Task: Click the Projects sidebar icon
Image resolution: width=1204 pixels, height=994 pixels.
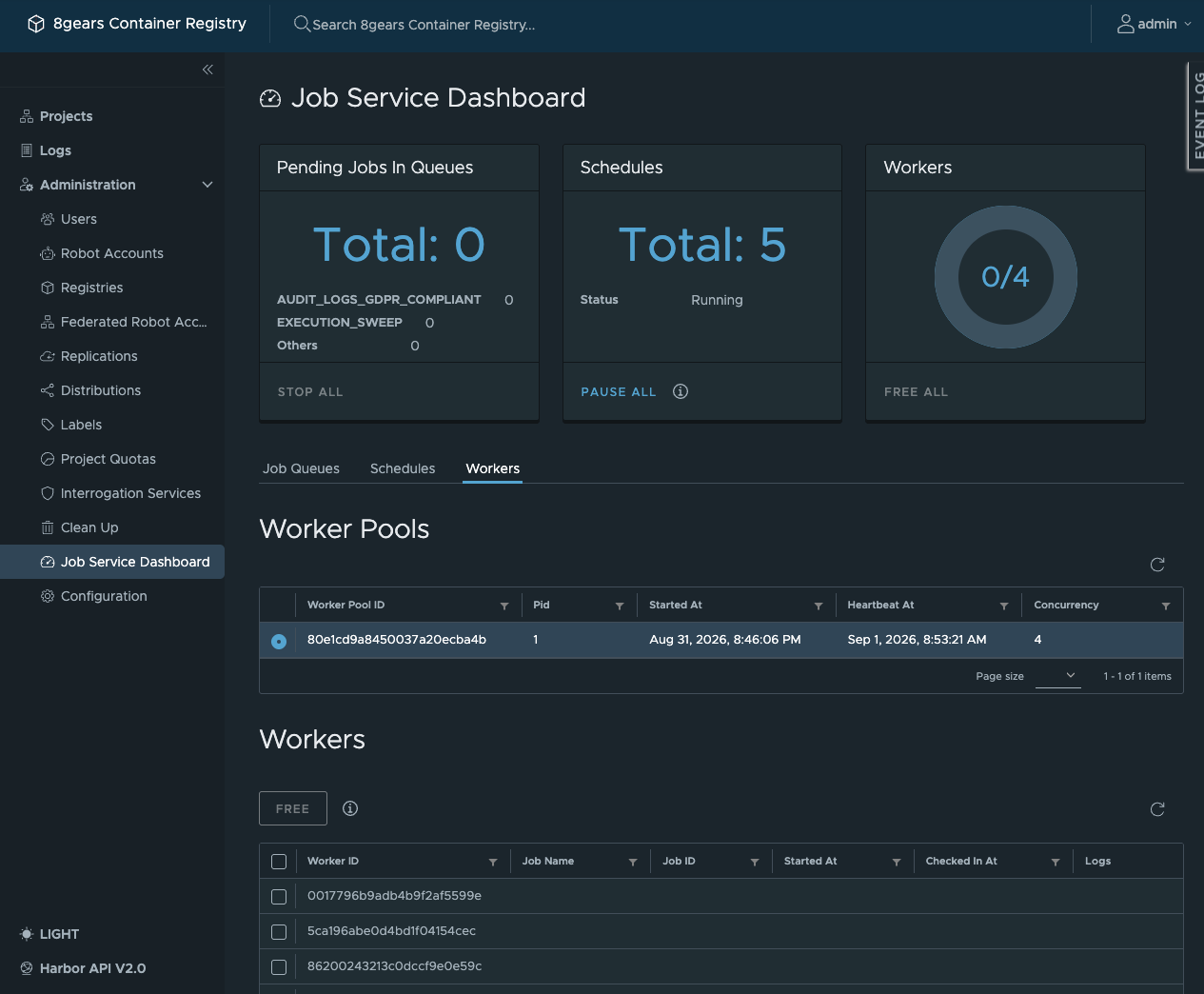Action: (27, 116)
